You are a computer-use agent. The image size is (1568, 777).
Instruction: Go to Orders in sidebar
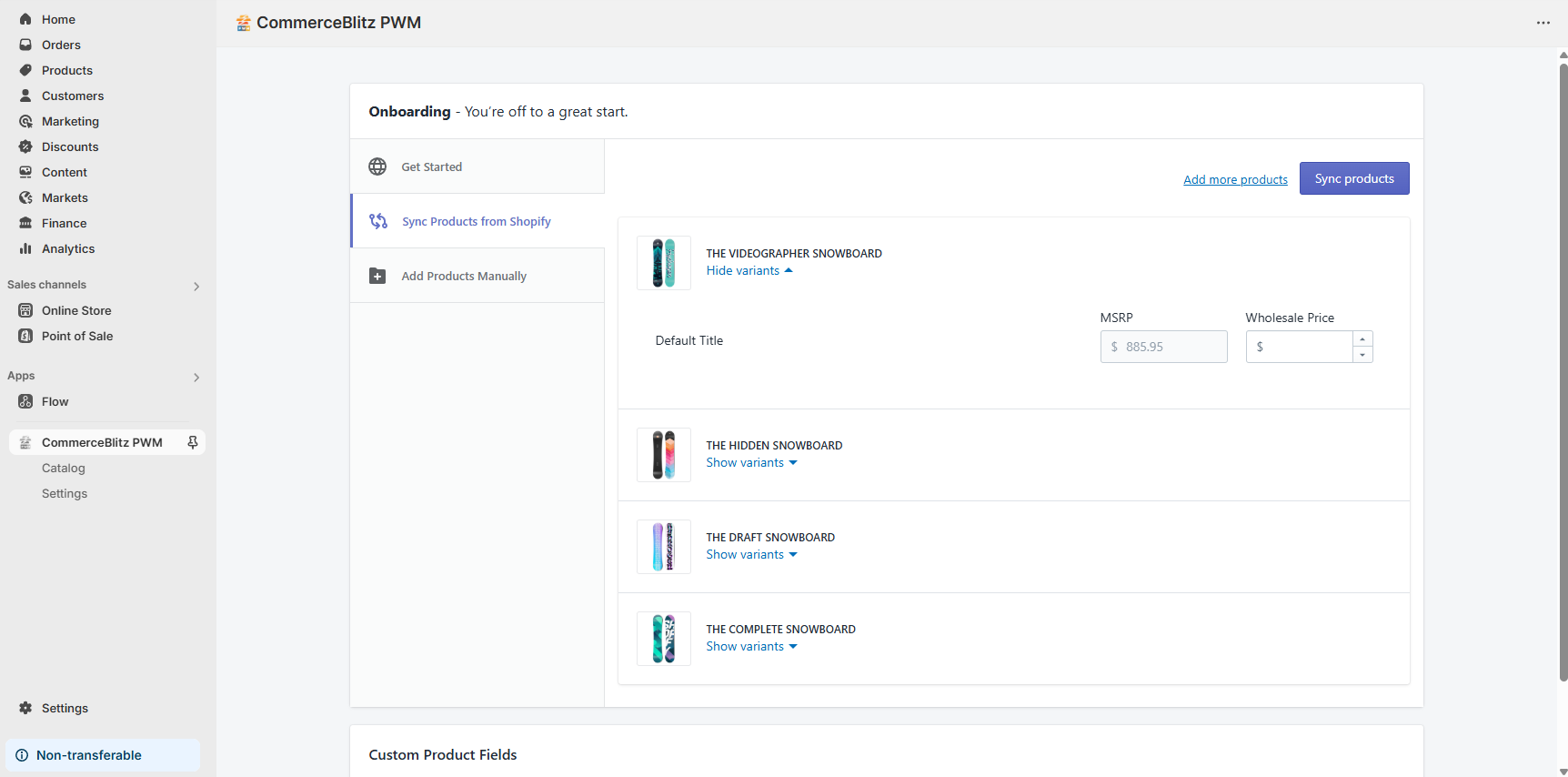pyautogui.click(x=61, y=45)
